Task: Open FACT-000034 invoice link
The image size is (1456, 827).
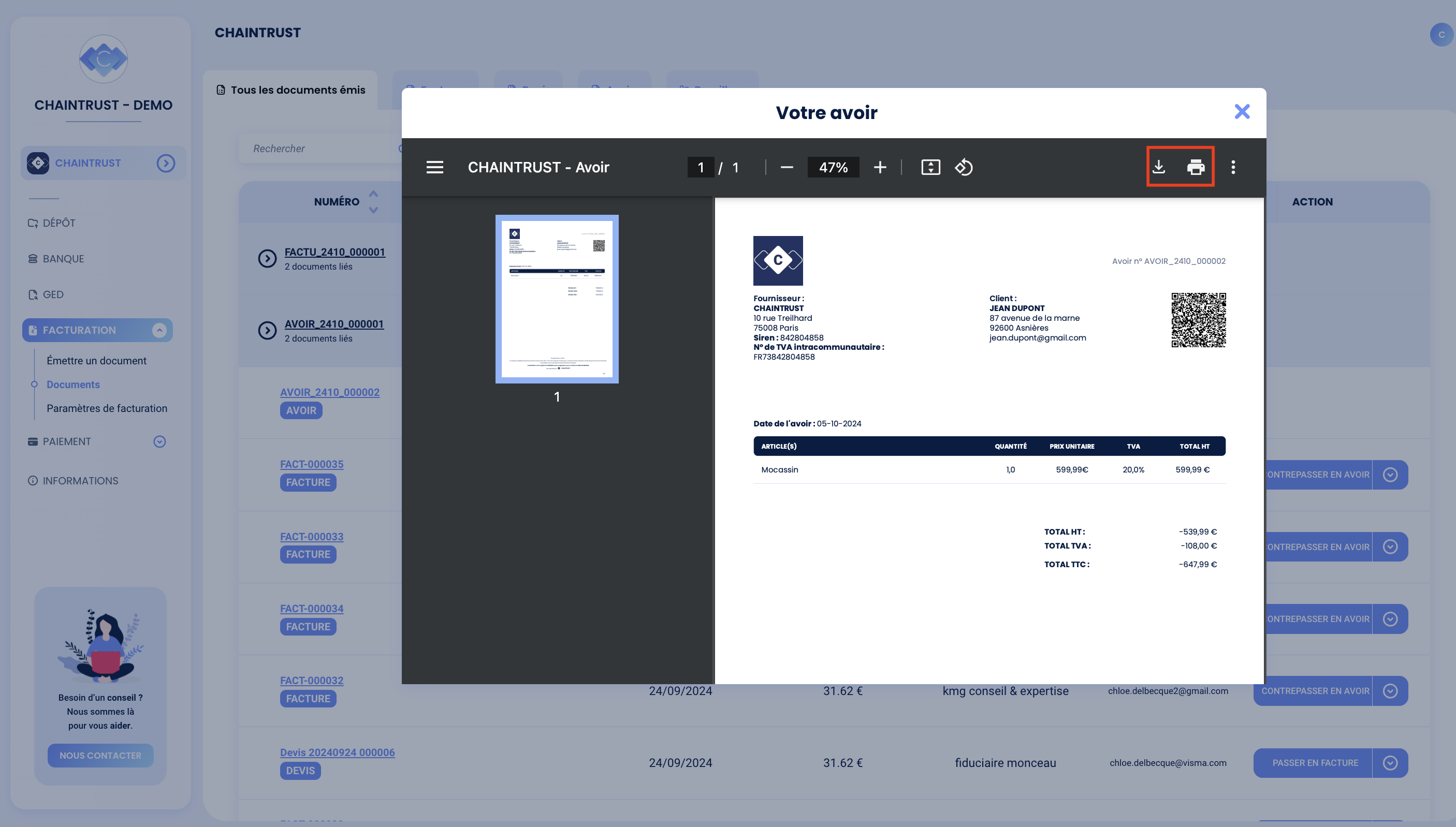Action: 311,608
